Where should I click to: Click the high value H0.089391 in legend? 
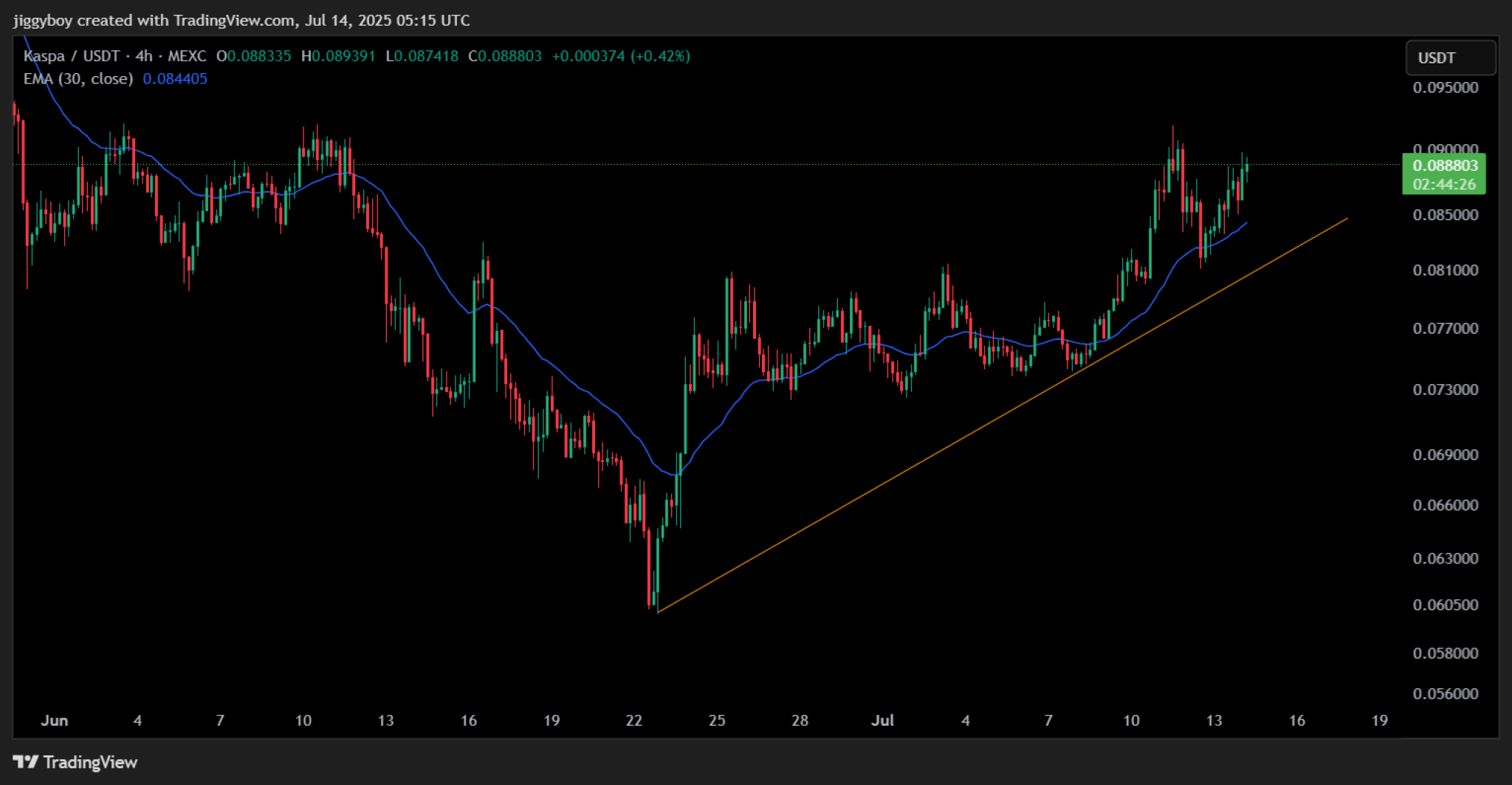(338, 56)
